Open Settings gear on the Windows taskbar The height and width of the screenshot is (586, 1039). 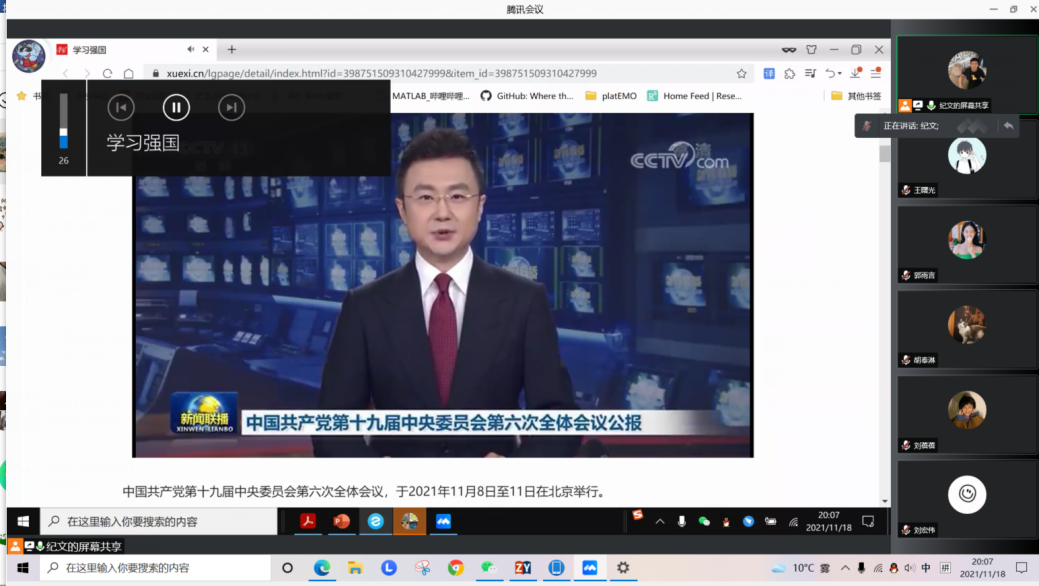pyautogui.click(x=623, y=568)
